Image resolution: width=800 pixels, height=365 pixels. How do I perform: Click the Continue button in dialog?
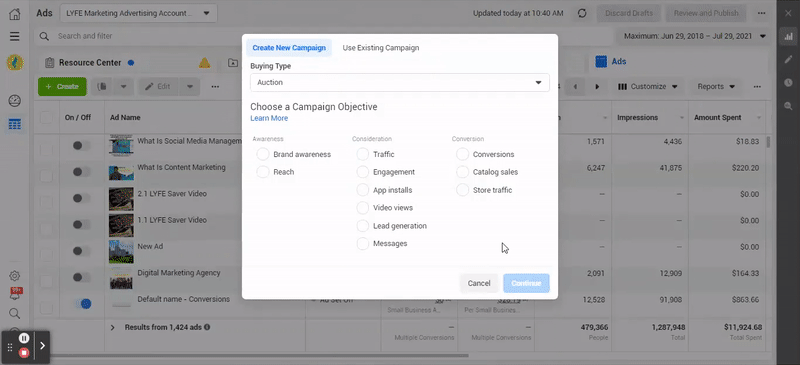(526, 283)
